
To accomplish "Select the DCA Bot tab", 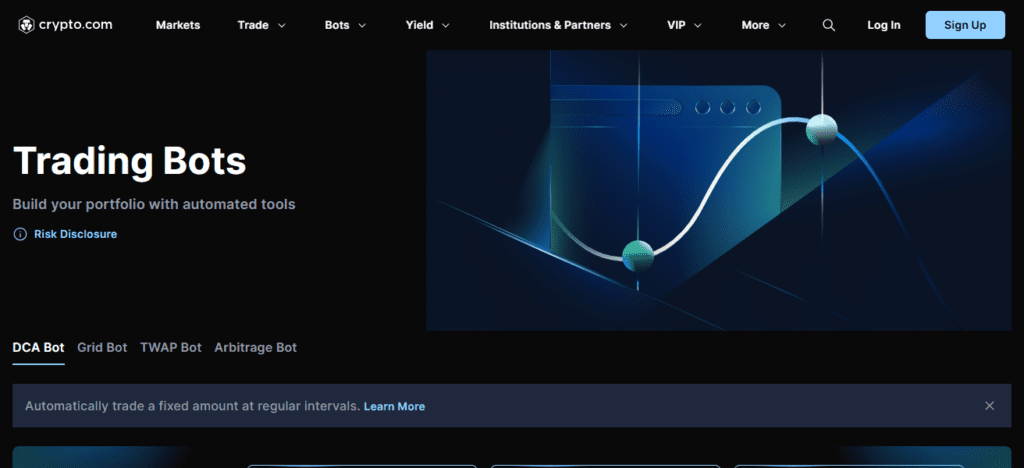I will (x=39, y=348).
